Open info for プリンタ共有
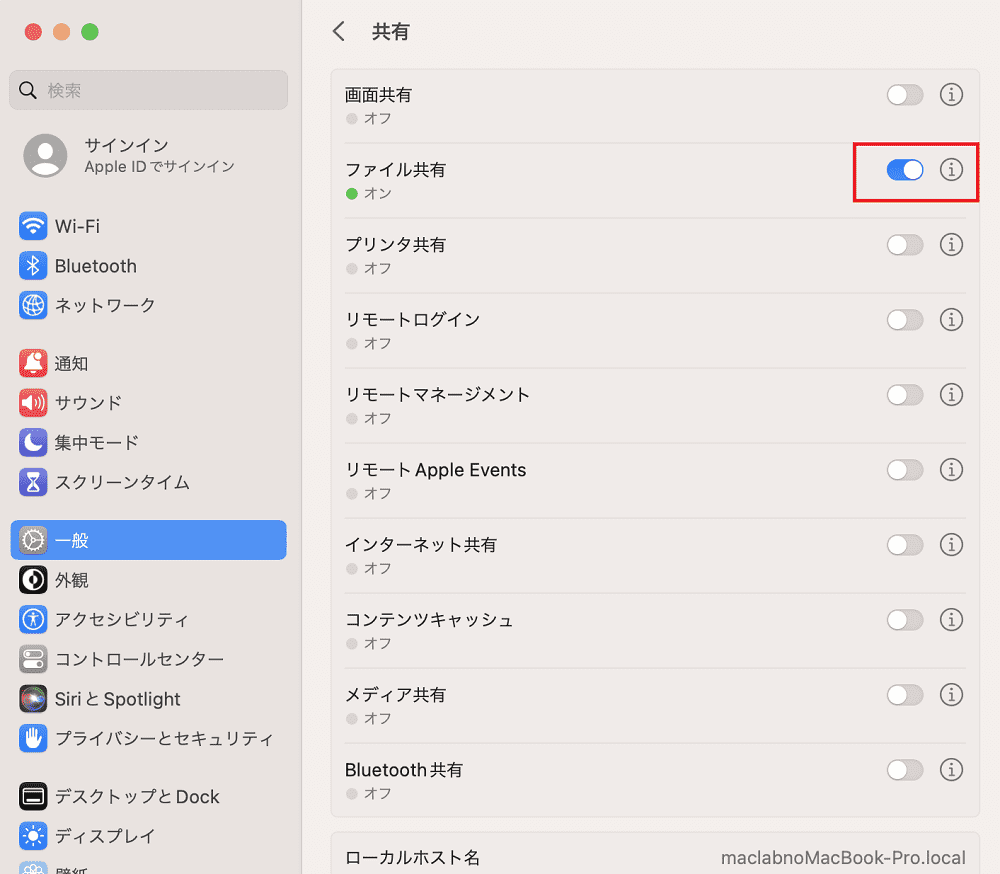The image size is (1000, 874). 951,245
